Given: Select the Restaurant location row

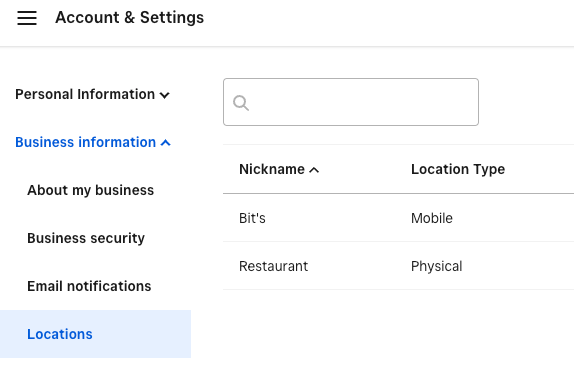Looking at the screenshot, I should point(398,266).
